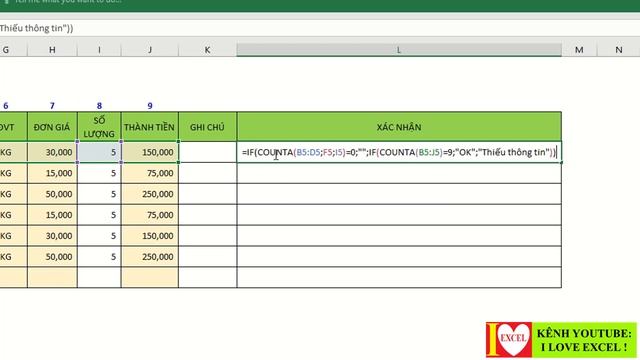Select column header L

click(x=399, y=50)
